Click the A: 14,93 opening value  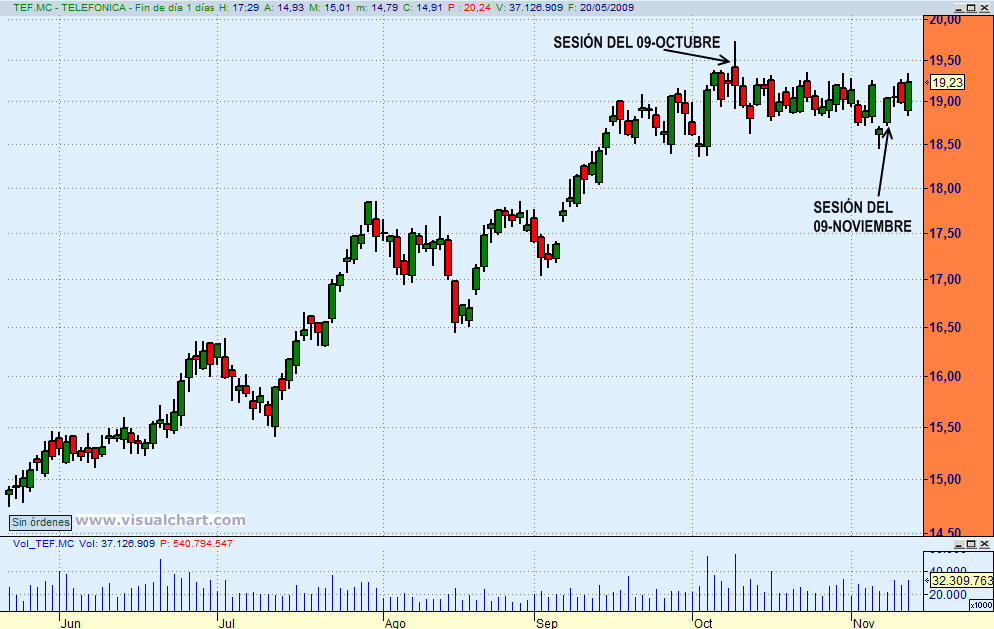[284, 8]
